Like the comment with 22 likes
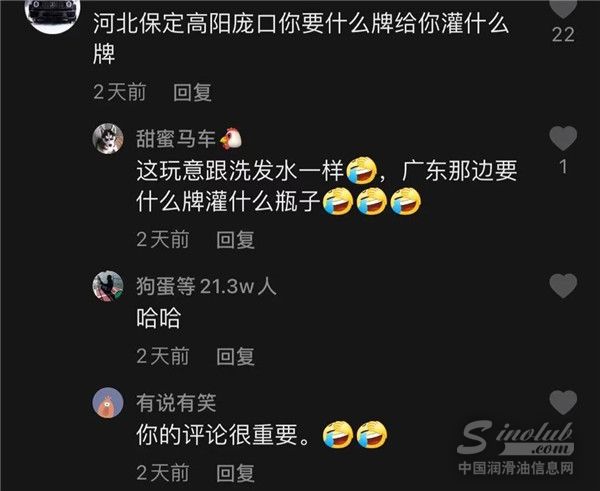The height and width of the screenshot is (491, 600). (563, 8)
